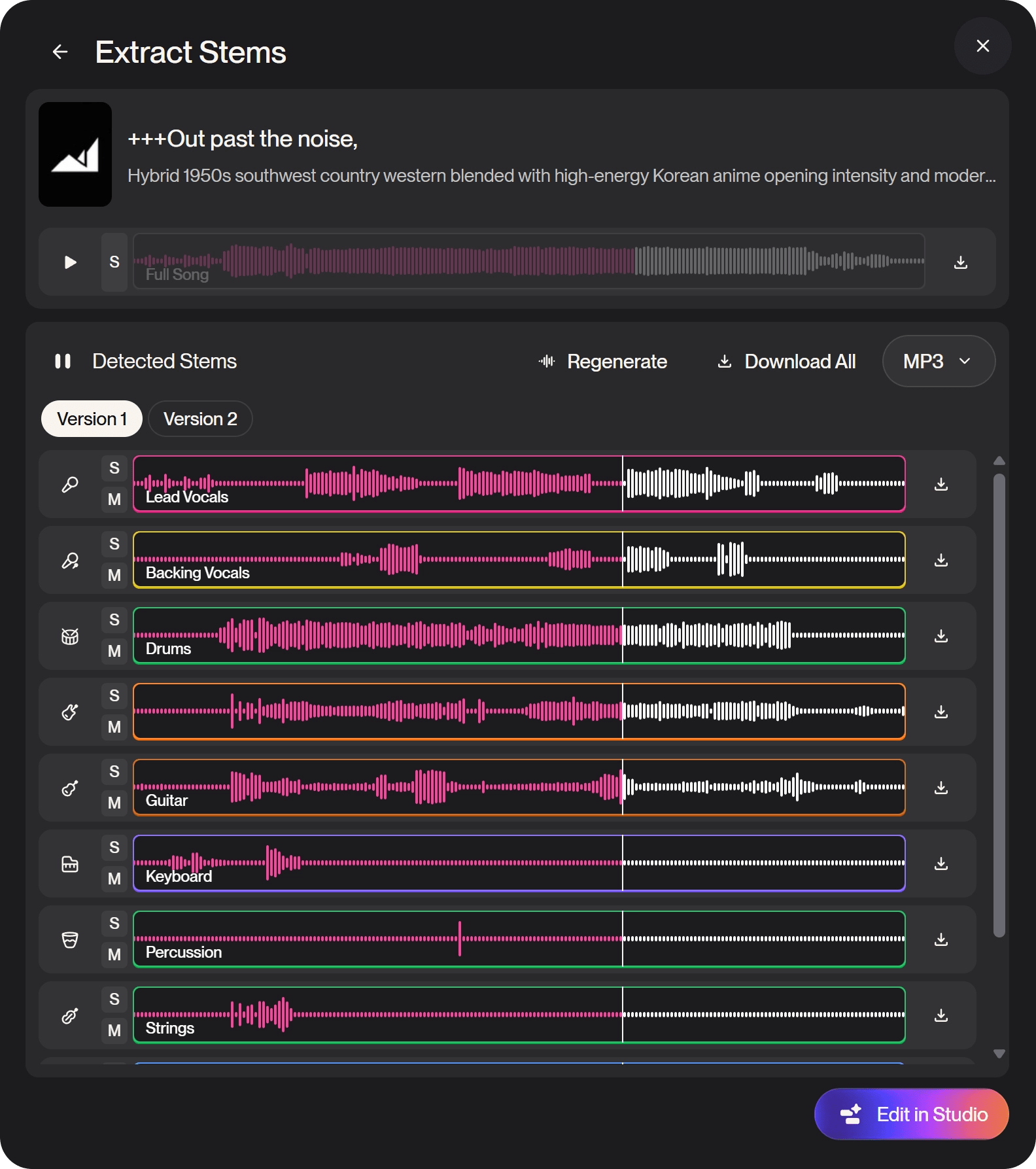
Task: Mute the Drums stem
Action: click(x=114, y=651)
